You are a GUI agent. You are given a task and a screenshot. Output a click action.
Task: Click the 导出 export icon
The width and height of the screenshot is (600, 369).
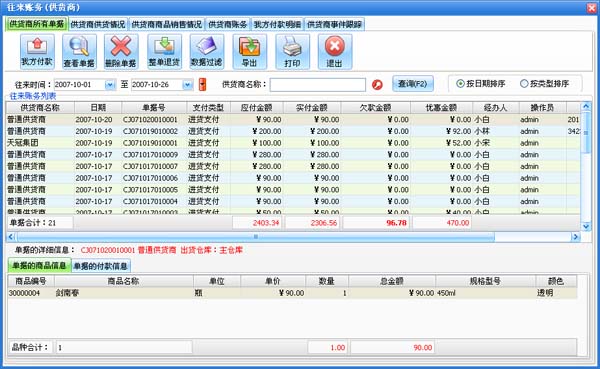(x=249, y=52)
